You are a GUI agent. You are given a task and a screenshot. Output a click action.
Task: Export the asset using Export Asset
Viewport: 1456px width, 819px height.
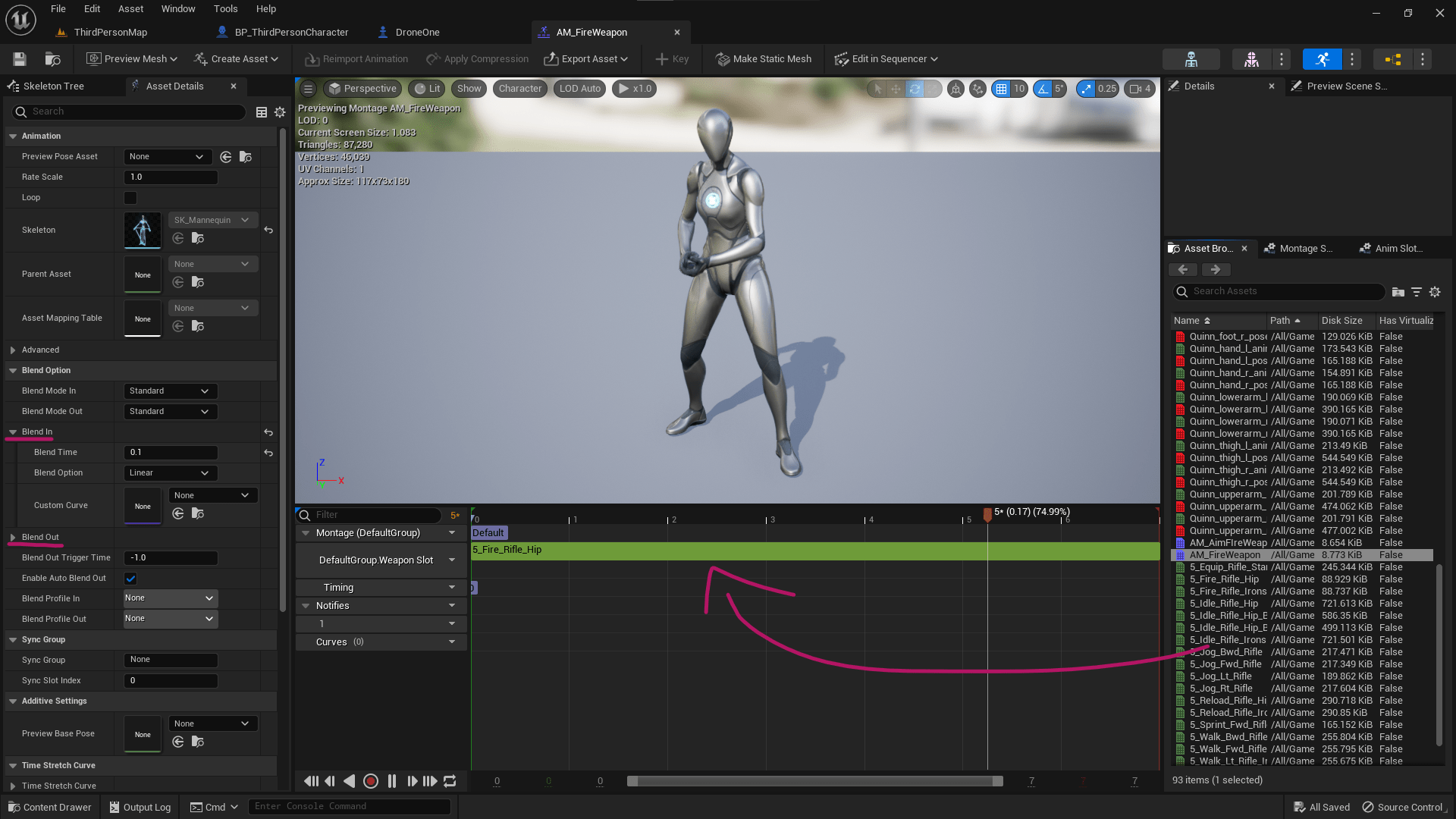[585, 58]
